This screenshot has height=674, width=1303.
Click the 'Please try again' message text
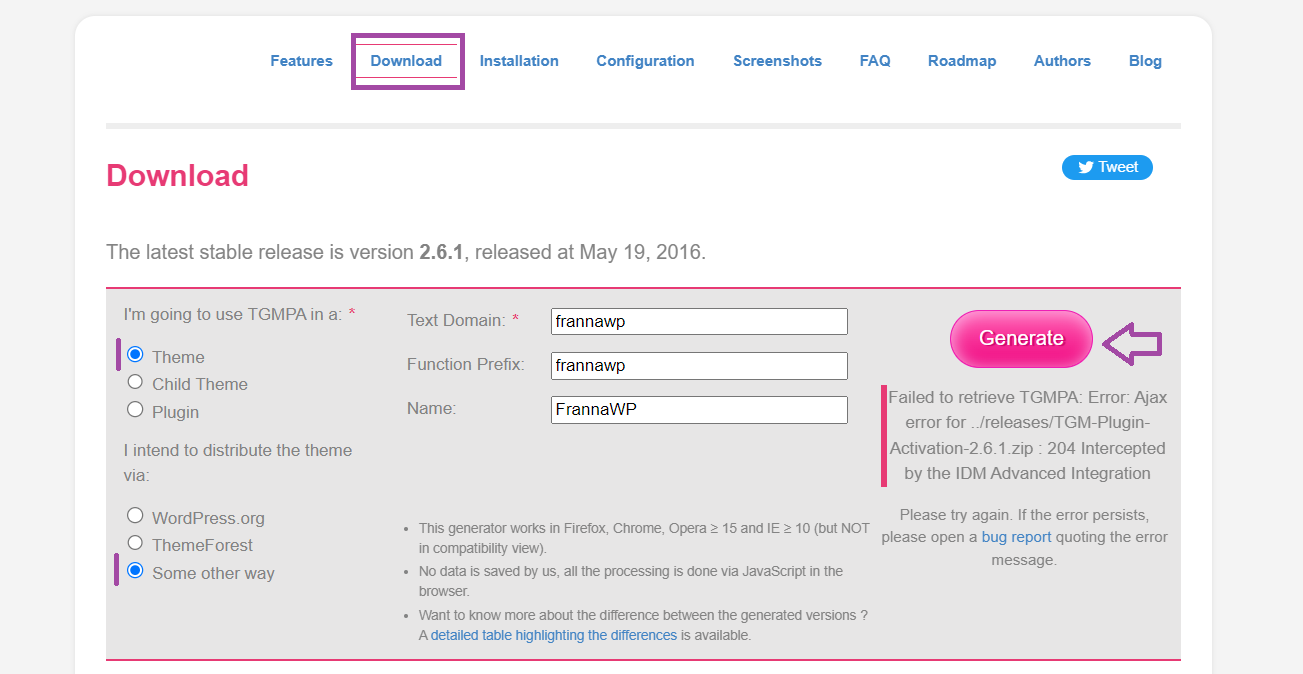pyautogui.click(x=1024, y=537)
